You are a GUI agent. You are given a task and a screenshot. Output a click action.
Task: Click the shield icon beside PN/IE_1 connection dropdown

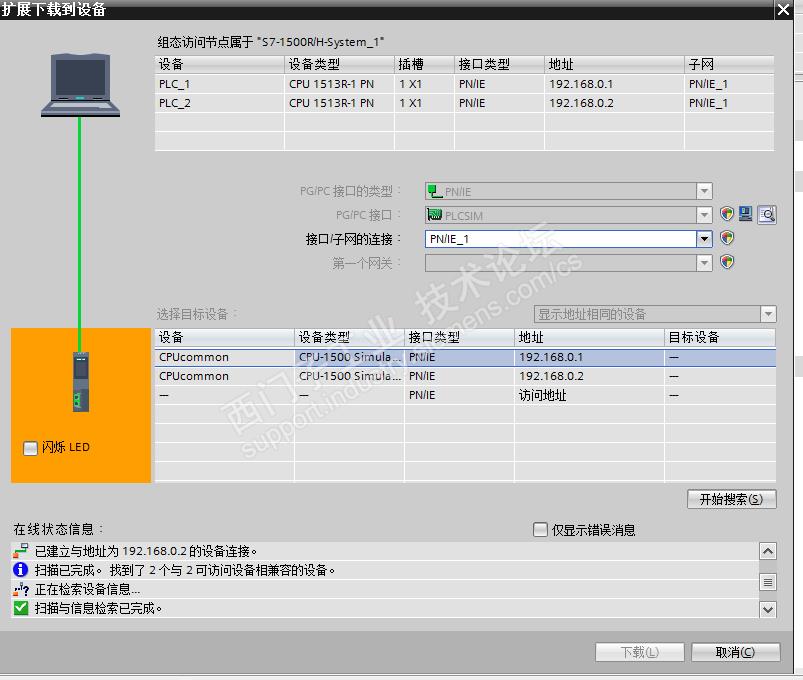pyautogui.click(x=727, y=238)
